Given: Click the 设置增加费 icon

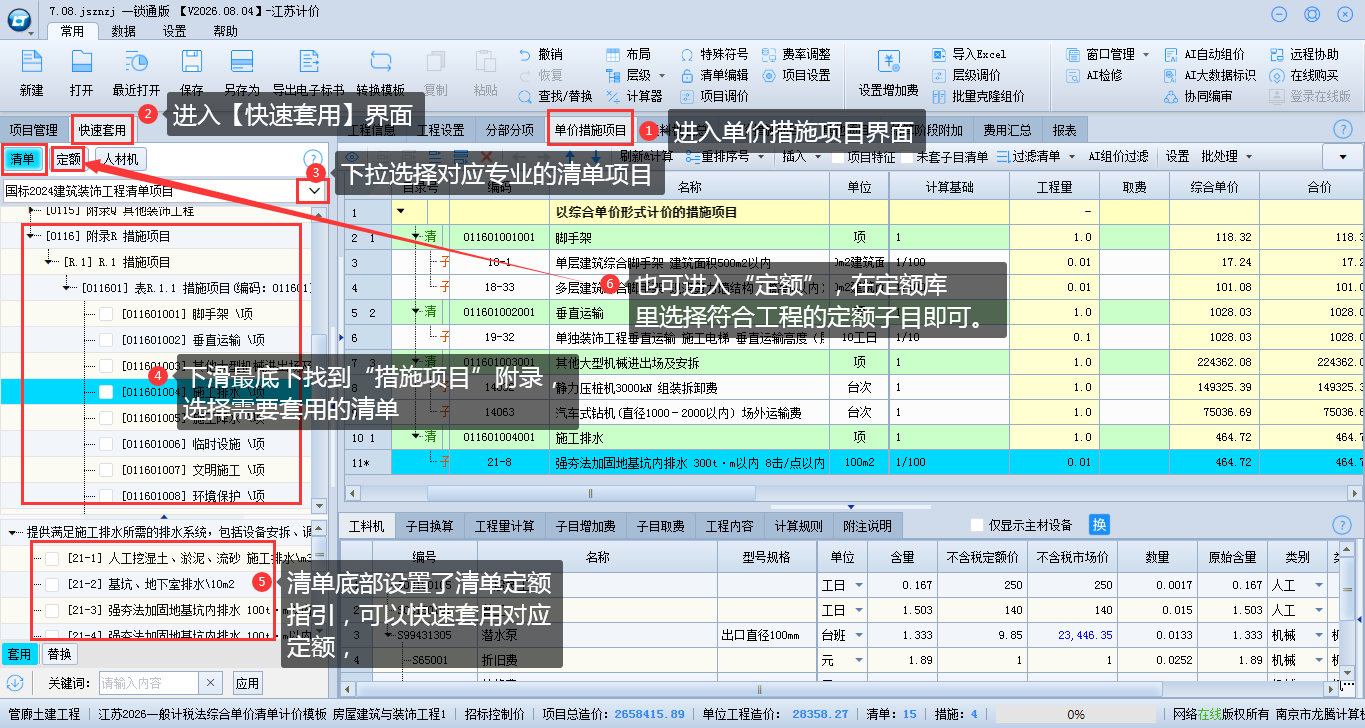Looking at the screenshot, I should (x=888, y=62).
